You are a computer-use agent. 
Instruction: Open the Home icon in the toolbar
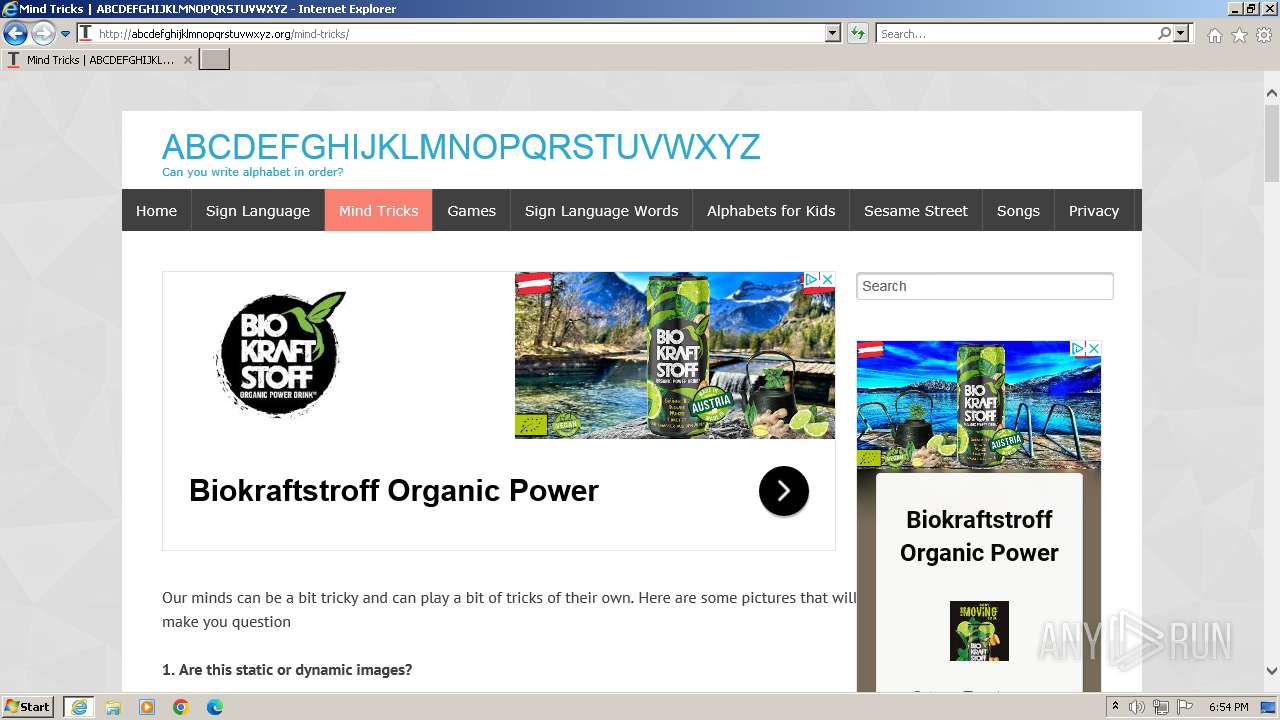1214,35
